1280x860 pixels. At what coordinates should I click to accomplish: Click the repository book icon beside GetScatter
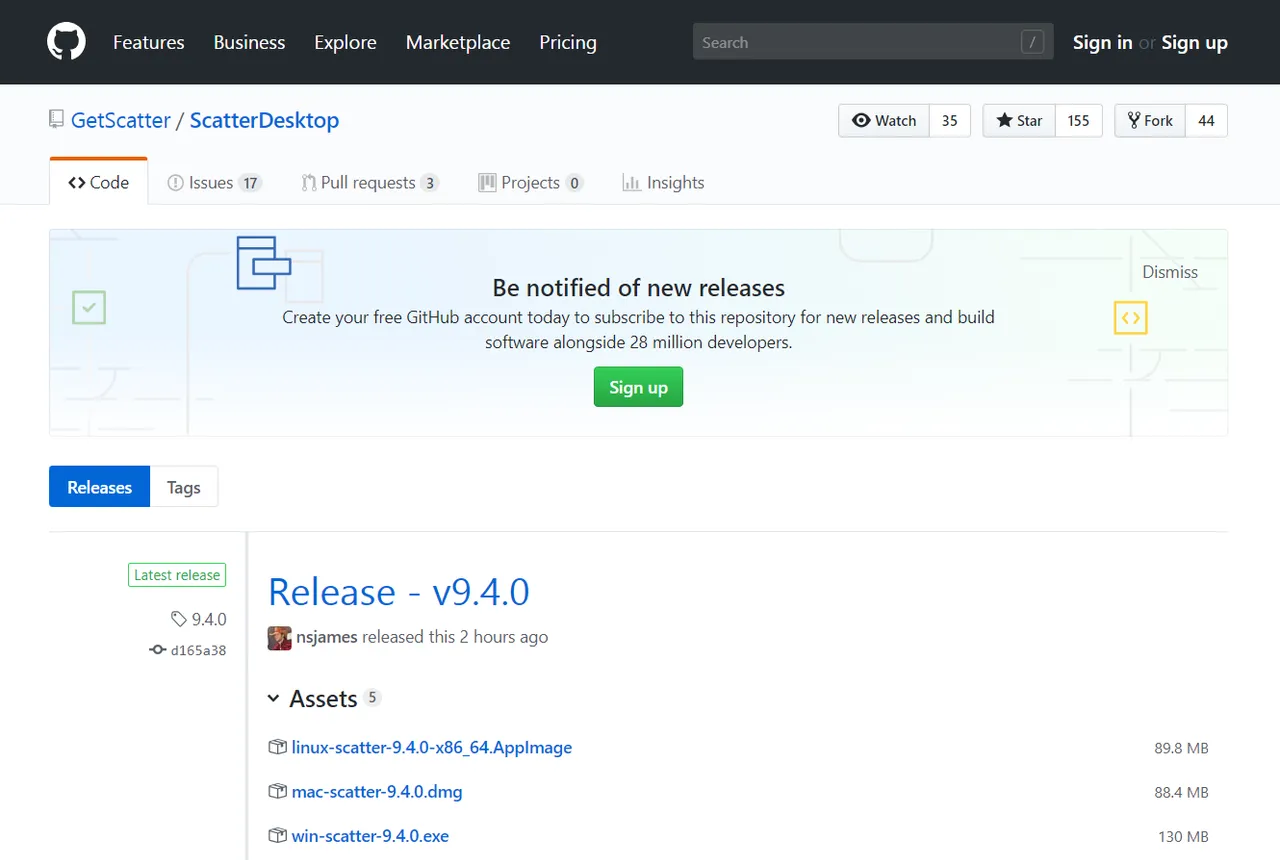click(56, 120)
